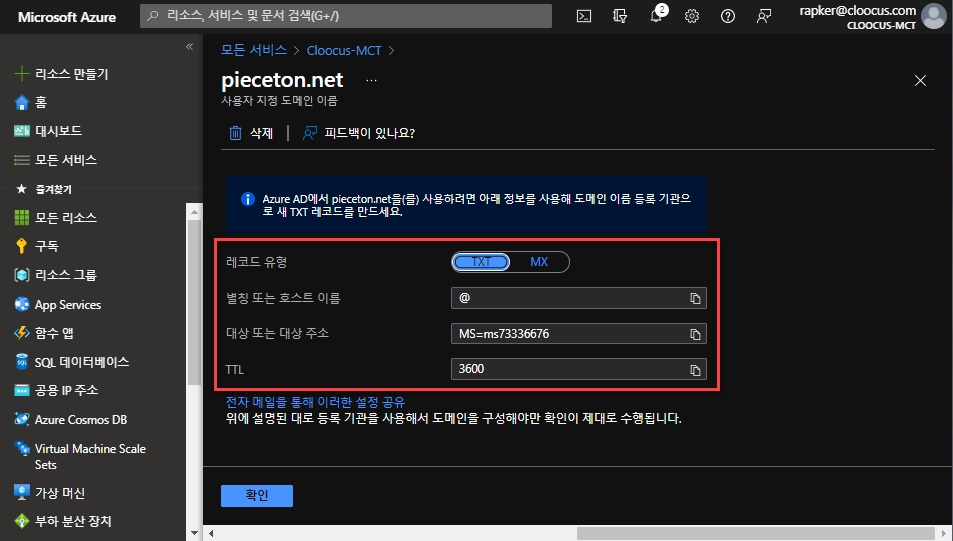Open directory and subscription filter icon
This screenshot has height=541, width=953.
click(x=620, y=16)
